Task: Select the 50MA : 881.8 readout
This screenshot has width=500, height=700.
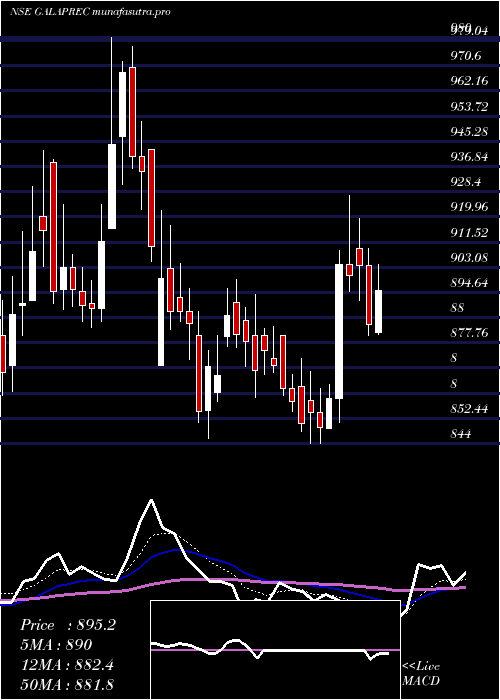Action: tap(67, 685)
